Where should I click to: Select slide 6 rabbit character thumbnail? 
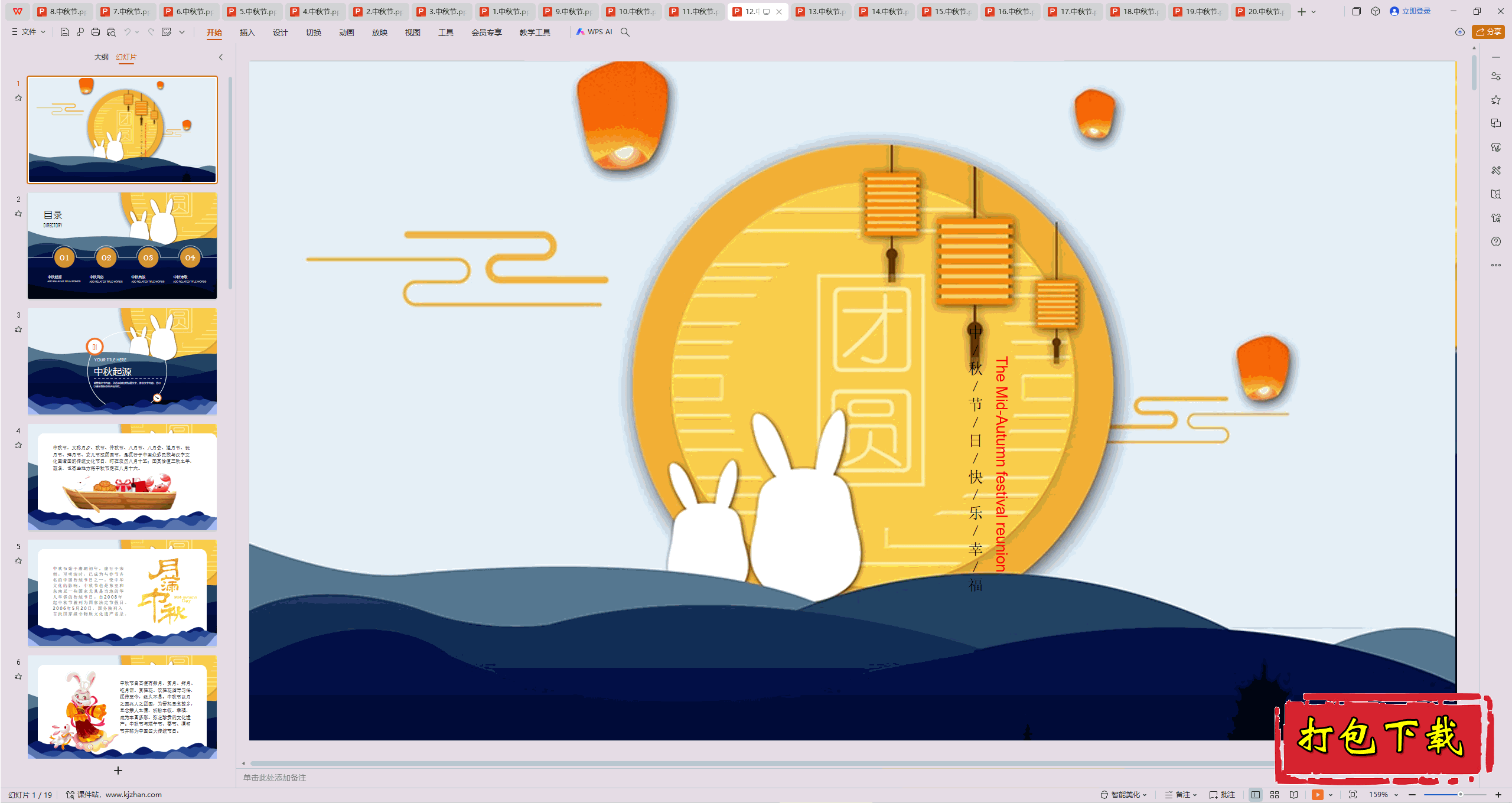pos(122,707)
